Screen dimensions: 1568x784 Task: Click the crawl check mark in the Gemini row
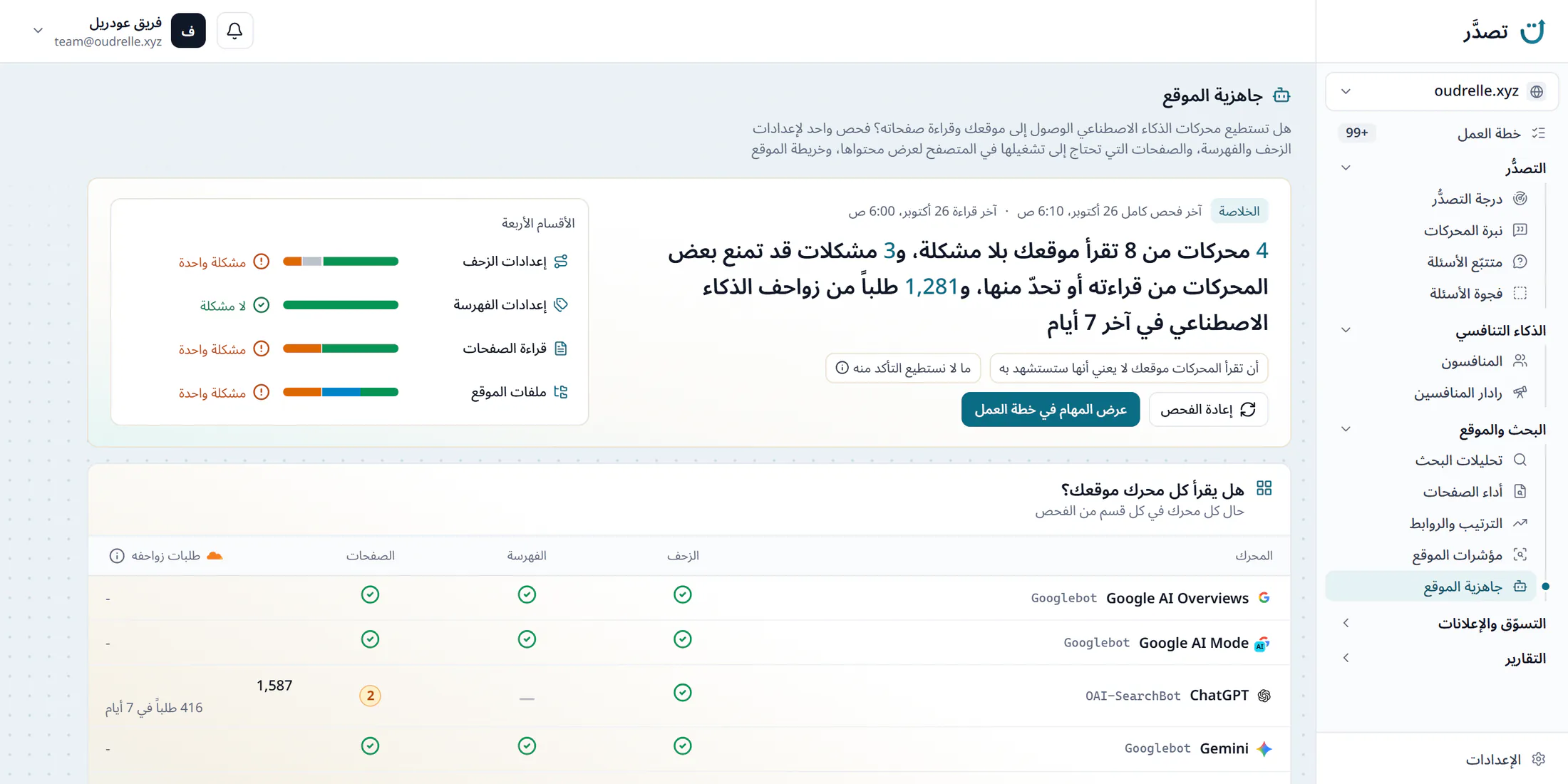(x=683, y=746)
